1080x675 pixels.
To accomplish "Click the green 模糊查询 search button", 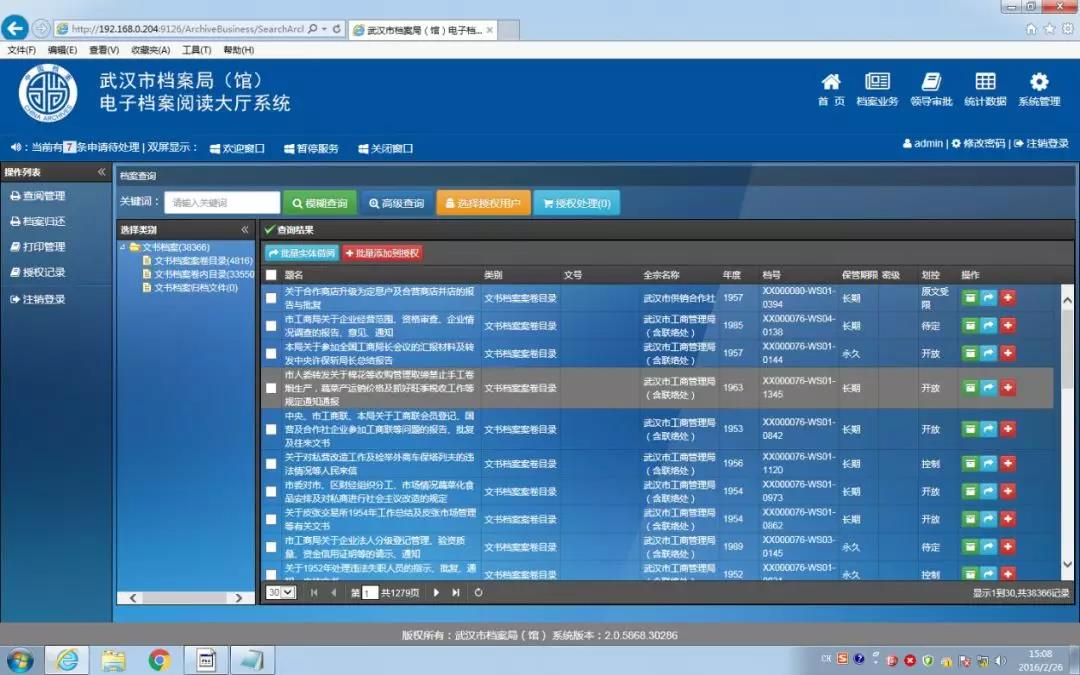I will (x=320, y=203).
